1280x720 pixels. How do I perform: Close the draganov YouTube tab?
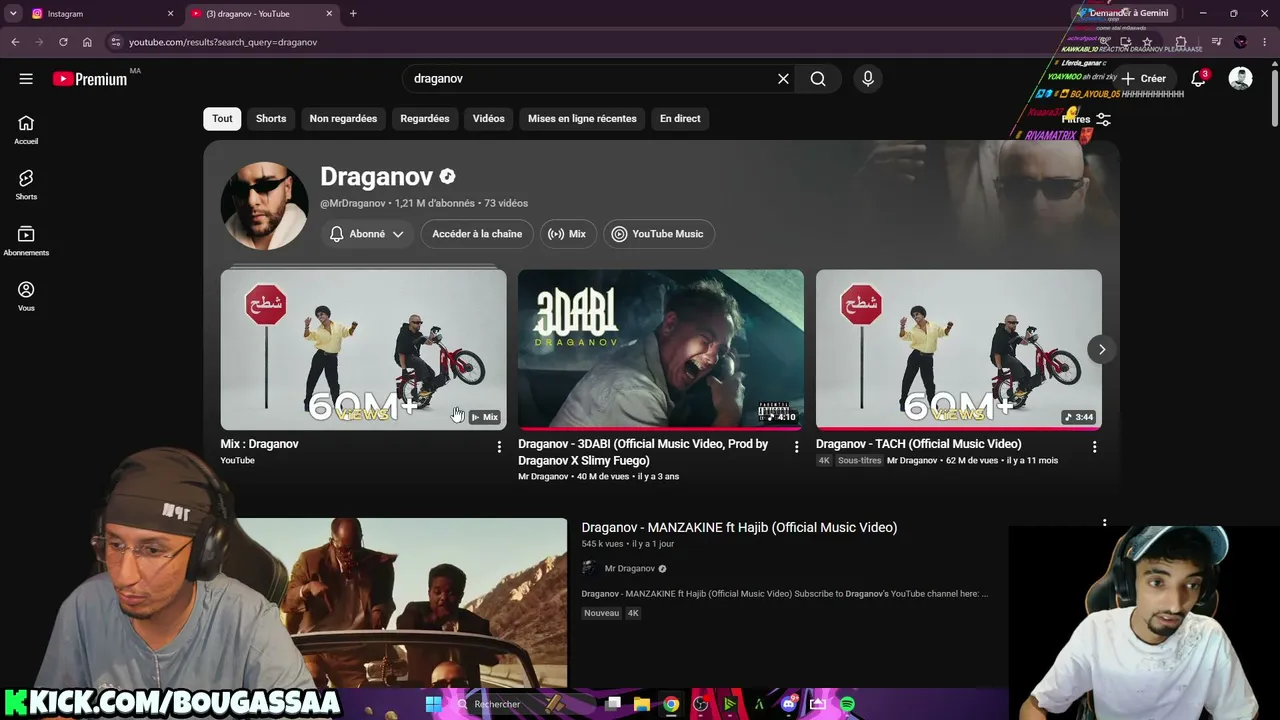click(329, 14)
